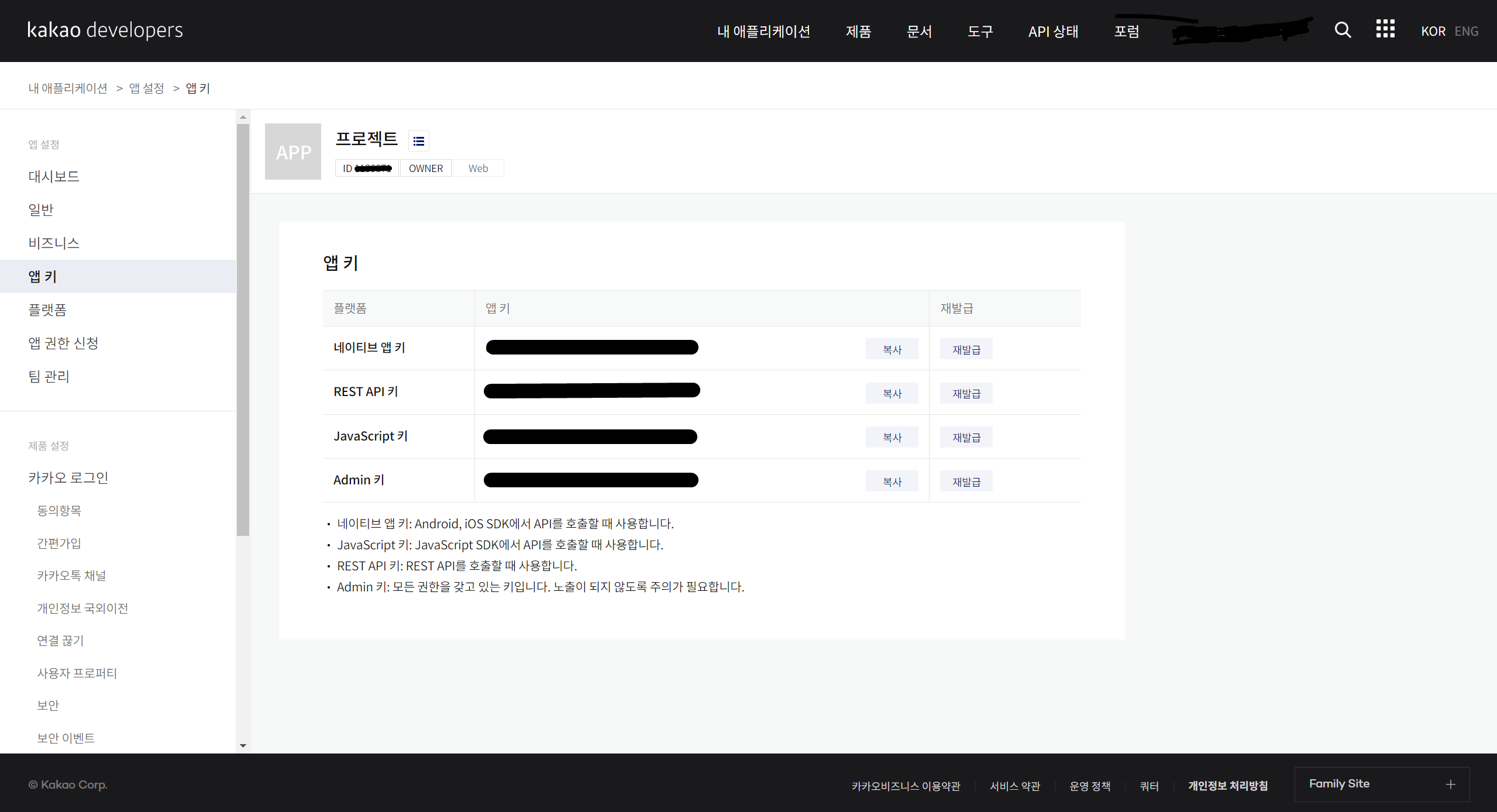1497x812 pixels.
Task: Click the search magnifier icon
Action: pyautogui.click(x=1343, y=30)
